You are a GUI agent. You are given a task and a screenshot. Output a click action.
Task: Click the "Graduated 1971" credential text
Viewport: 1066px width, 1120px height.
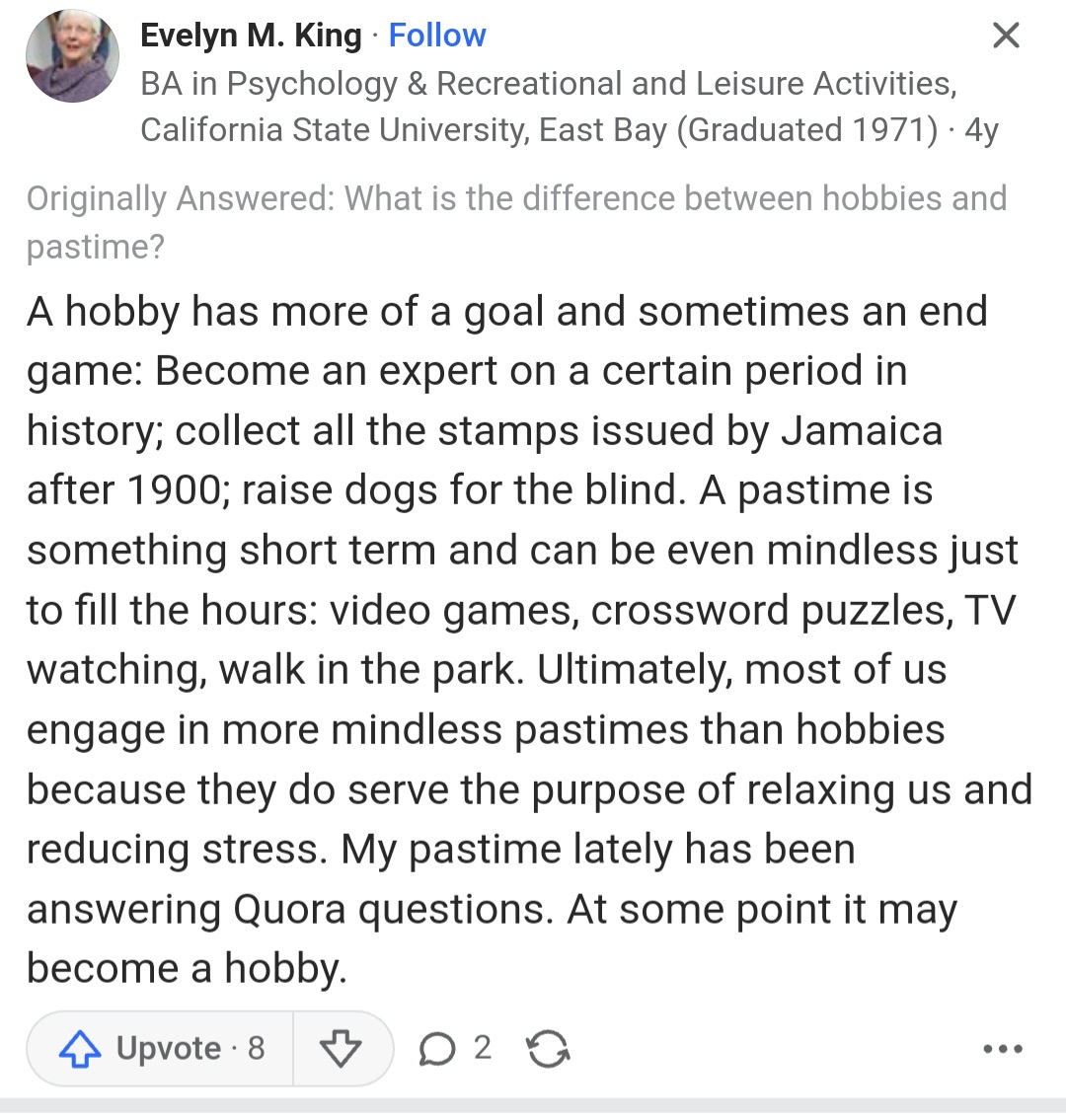click(x=807, y=130)
